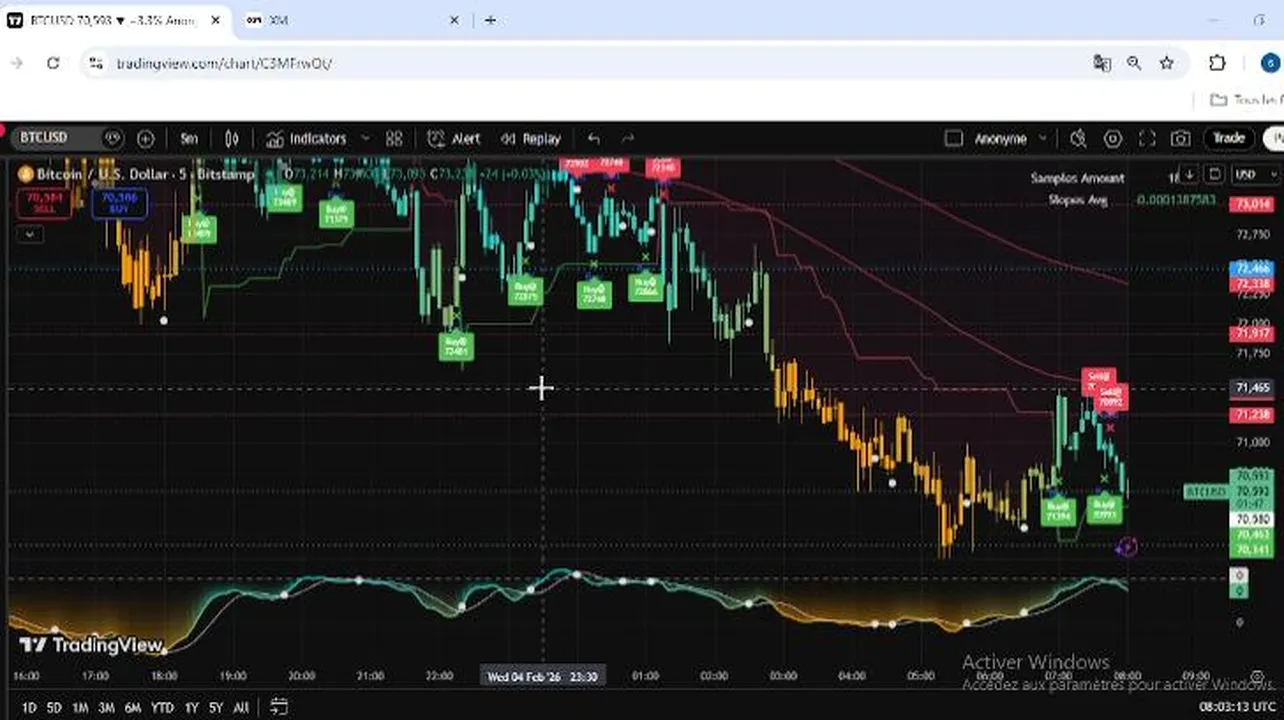The height and width of the screenshot is (720, 1284).
Task: Select the 1D date range
Action: click(x=29, y=708)
